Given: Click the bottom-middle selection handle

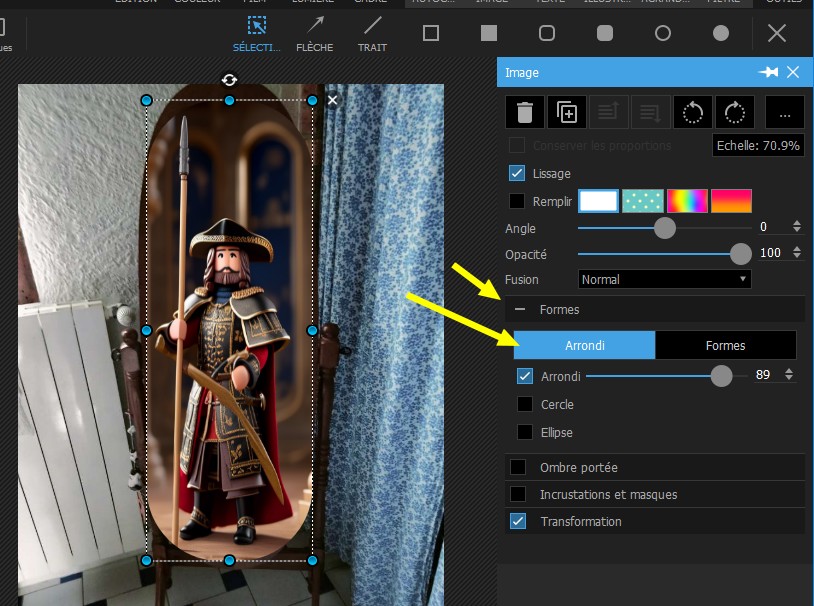Looking at the screenshot, I should [229, 560].
